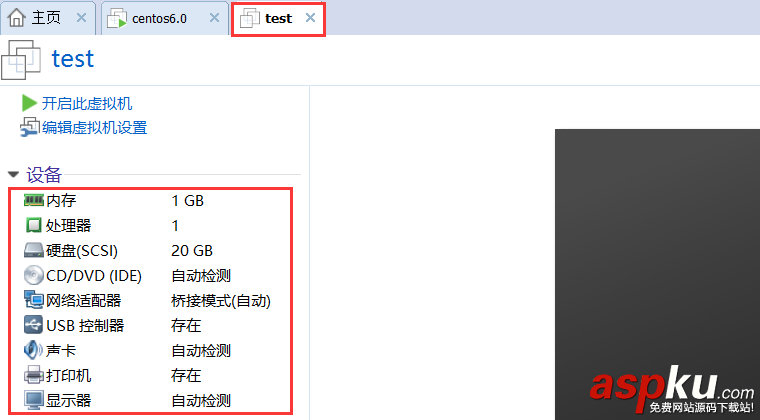Close the centos6.0 tab
The width and height of the screenshot is (760, 420).
point(213,18)
